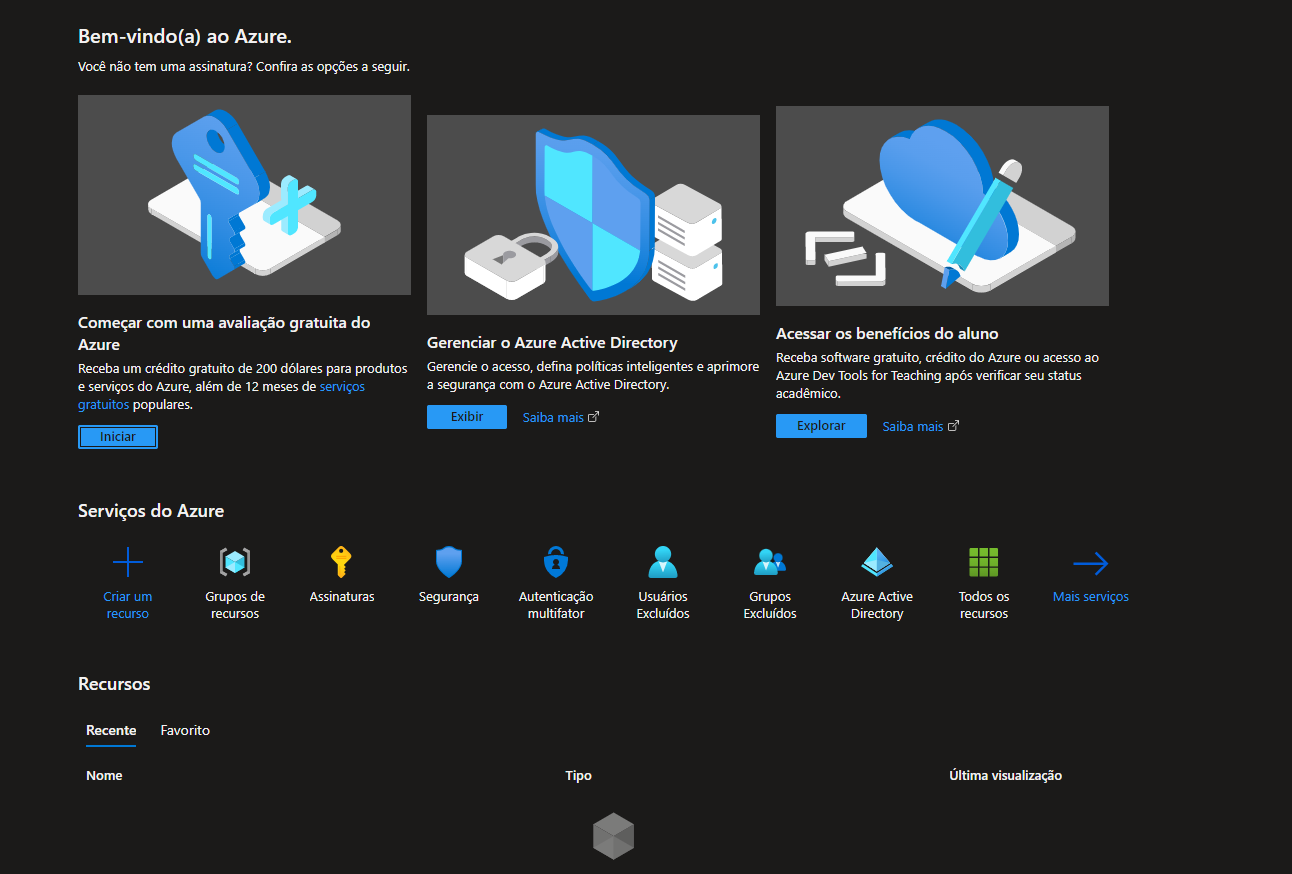Open the Usuários Excluídos person icon

point(663,563)
